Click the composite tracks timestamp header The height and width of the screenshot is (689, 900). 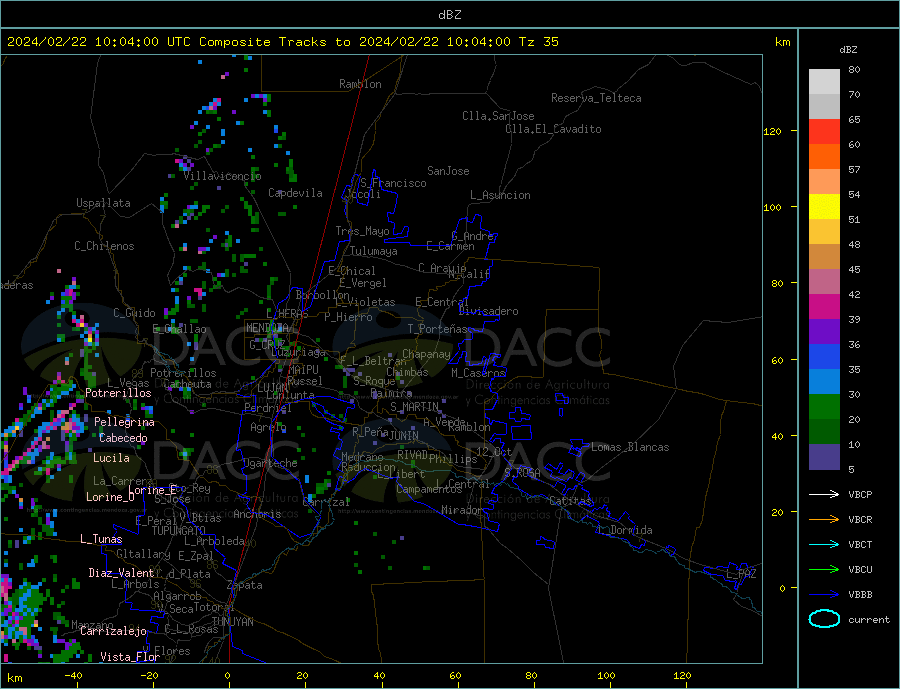coord(282,41)
